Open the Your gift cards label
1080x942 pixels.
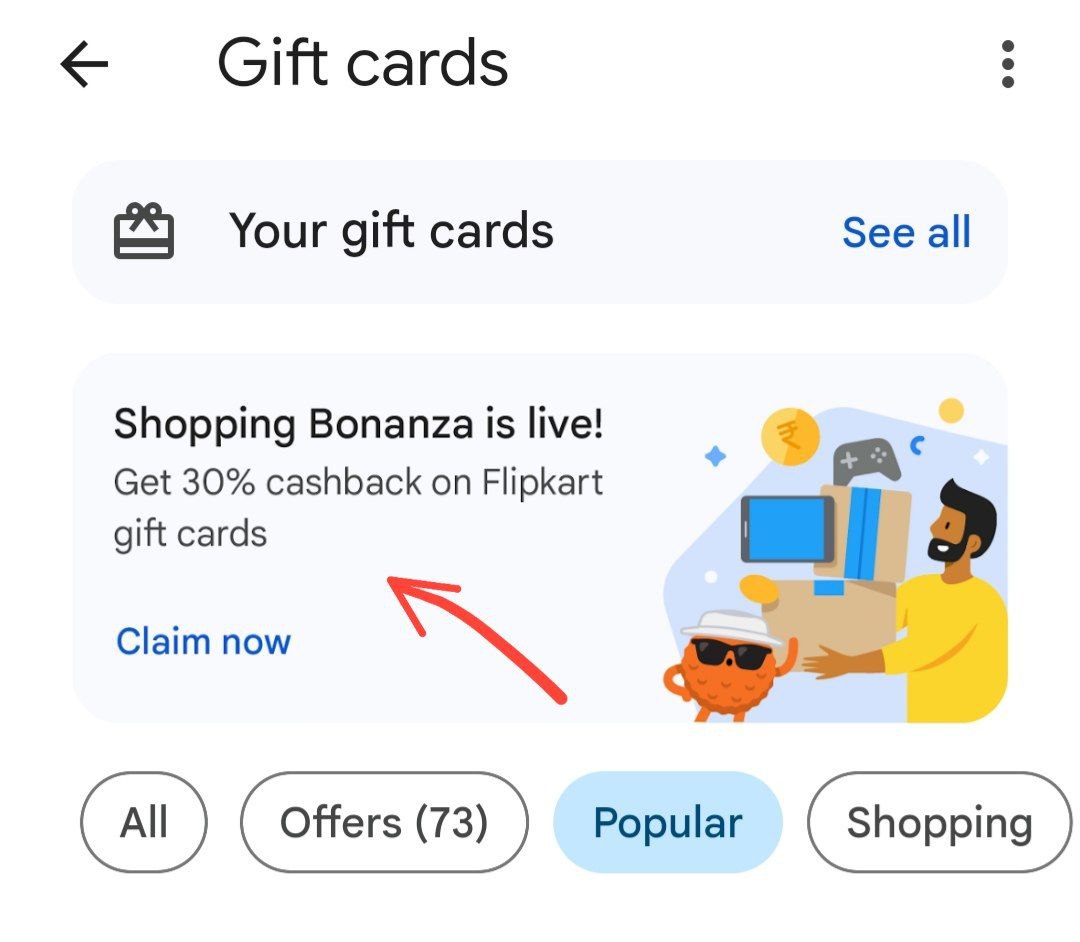click(x=391, y=232)
